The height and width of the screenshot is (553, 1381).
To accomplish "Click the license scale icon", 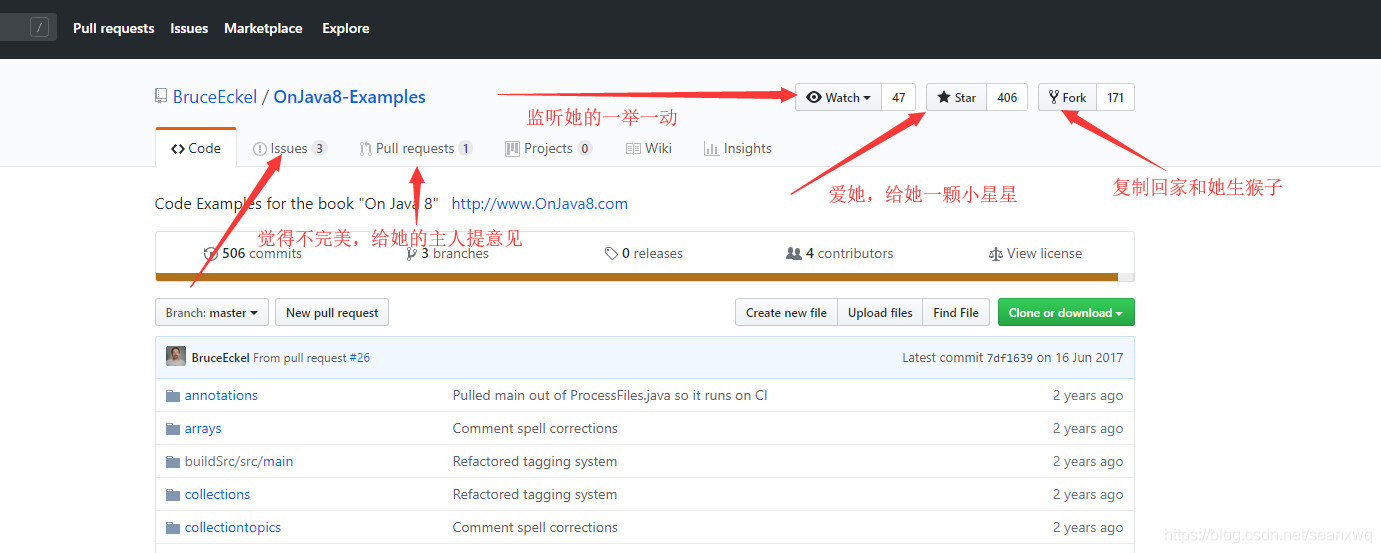I will pyautogui.click(x=995, y=254).
